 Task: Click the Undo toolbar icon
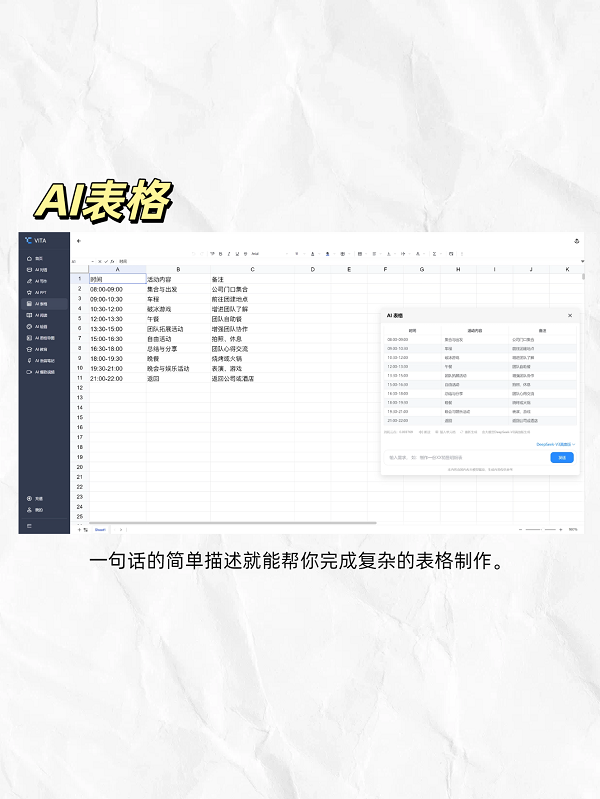(193, 253)
